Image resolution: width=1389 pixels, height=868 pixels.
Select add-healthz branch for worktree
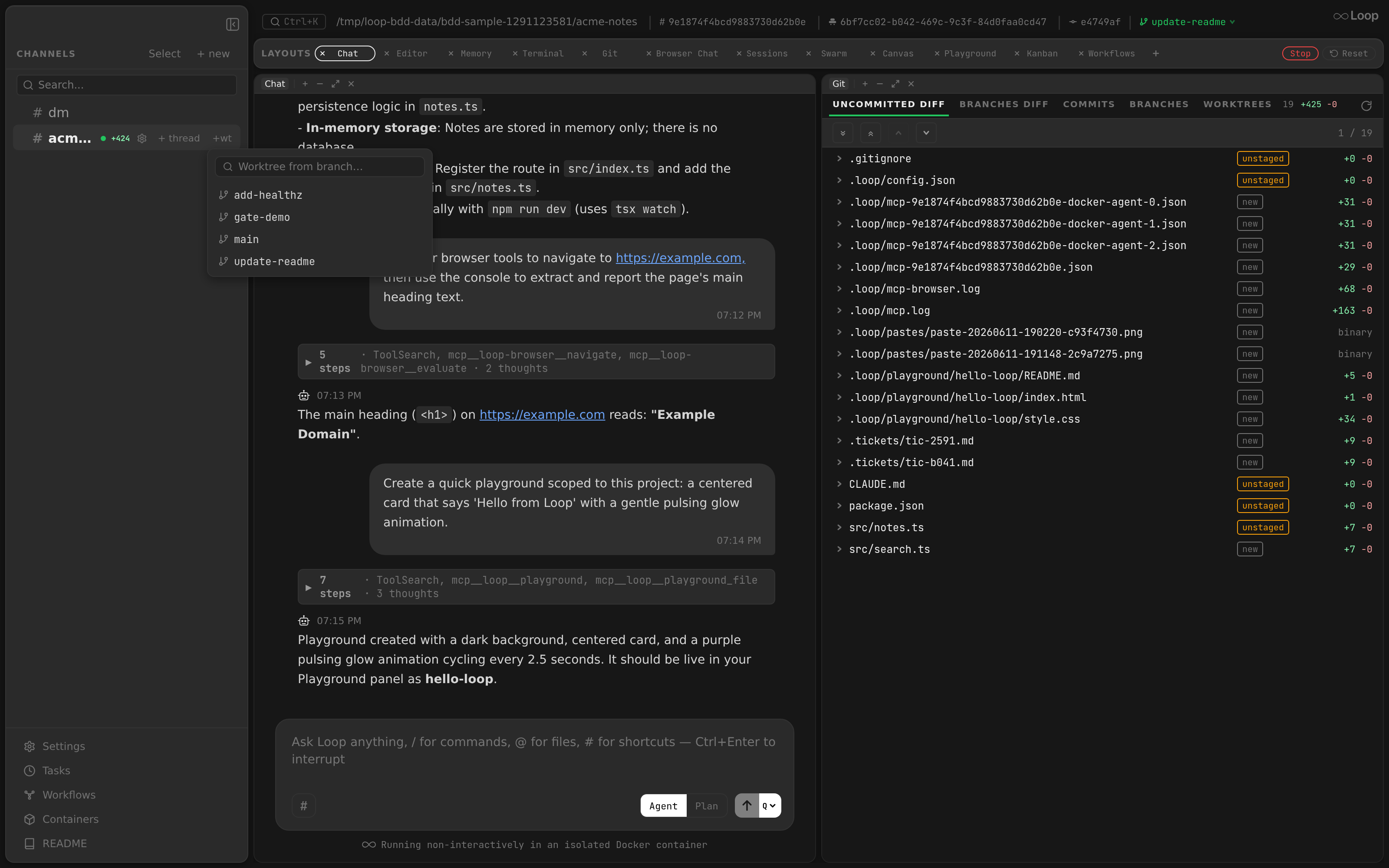click(x=320, y=195)
